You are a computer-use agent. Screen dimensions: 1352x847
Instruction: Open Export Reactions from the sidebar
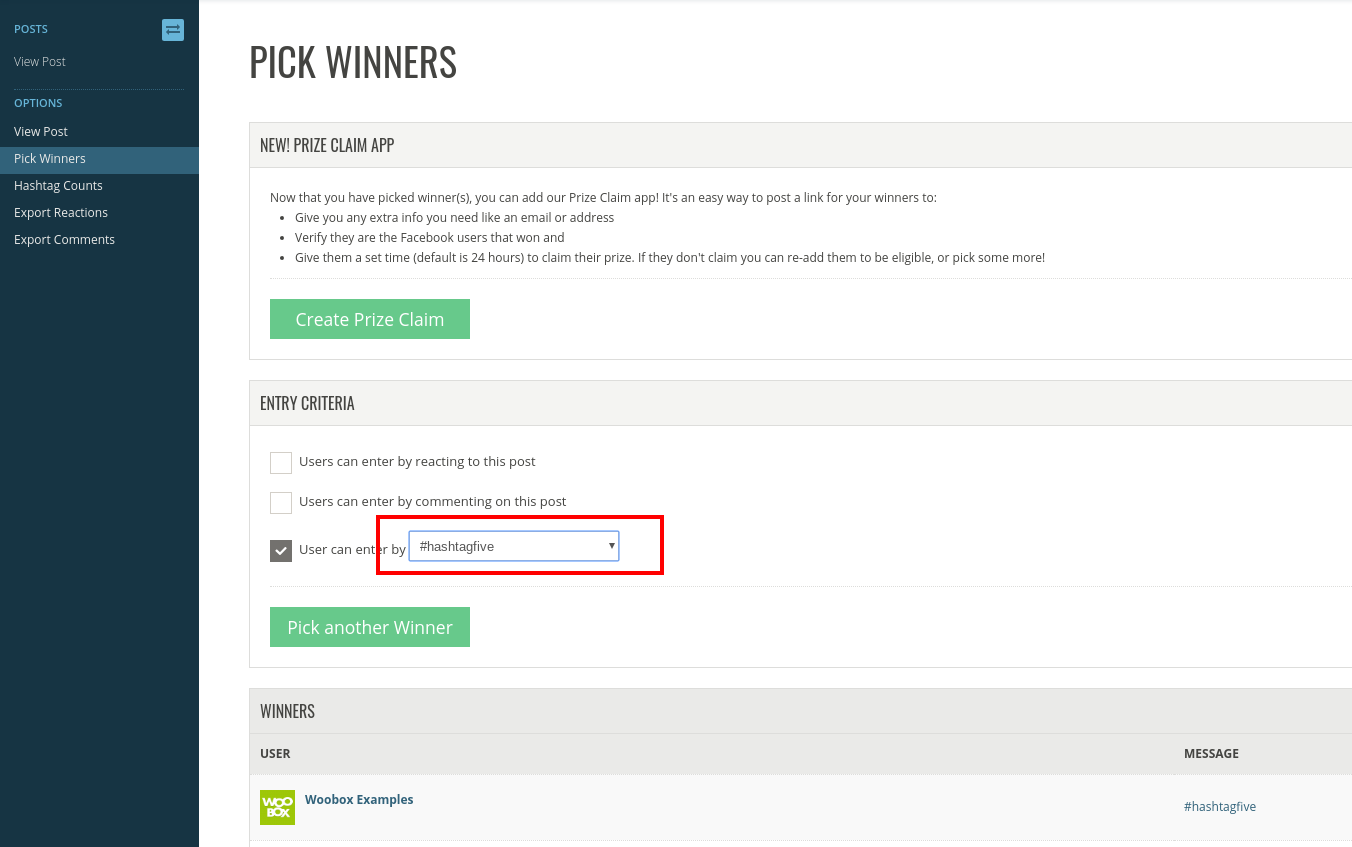pos(61,212)
